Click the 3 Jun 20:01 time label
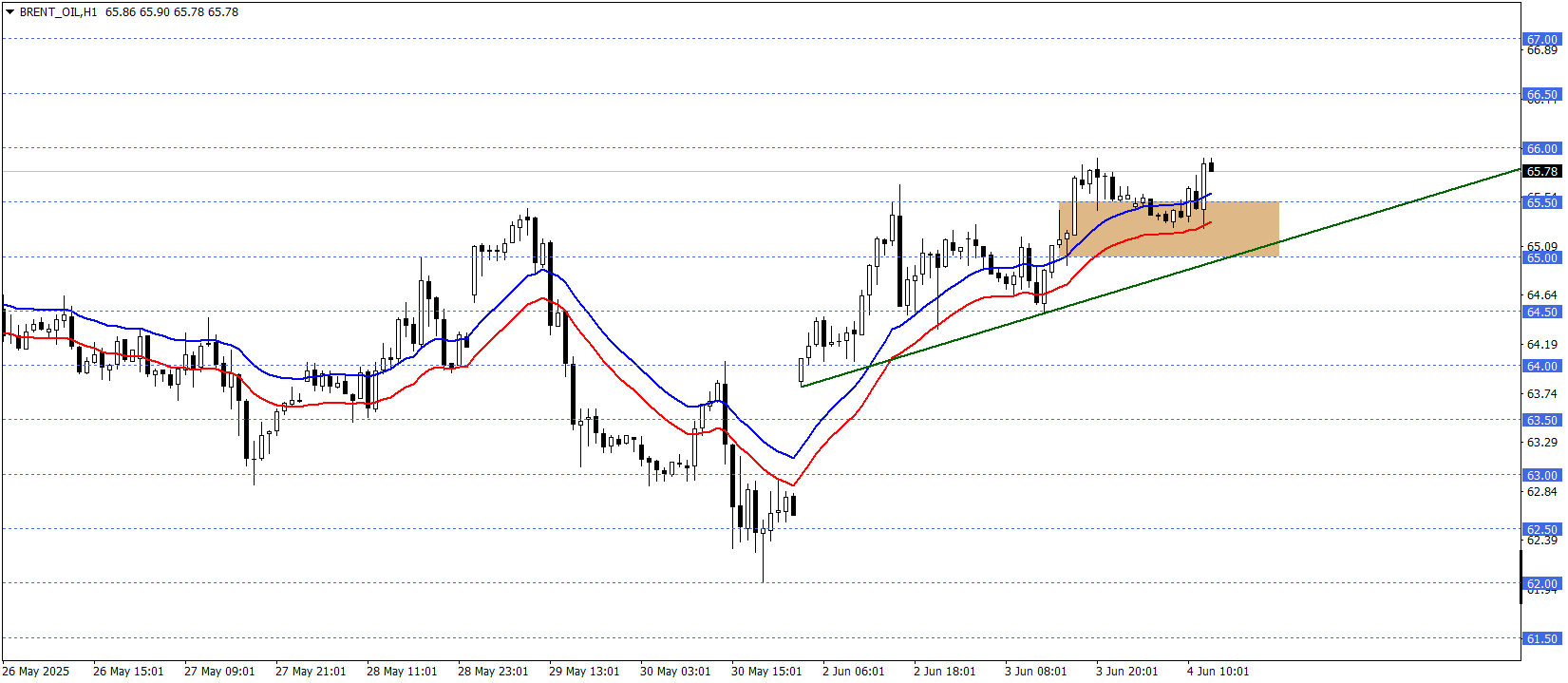Viewport: 1568px width, 683px height. tap(1127, 671)
